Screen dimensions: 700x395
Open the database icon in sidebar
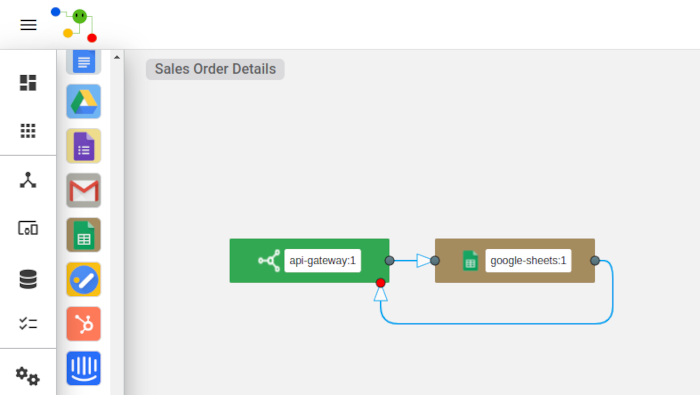pyautogui.click(x=28, y=279)
